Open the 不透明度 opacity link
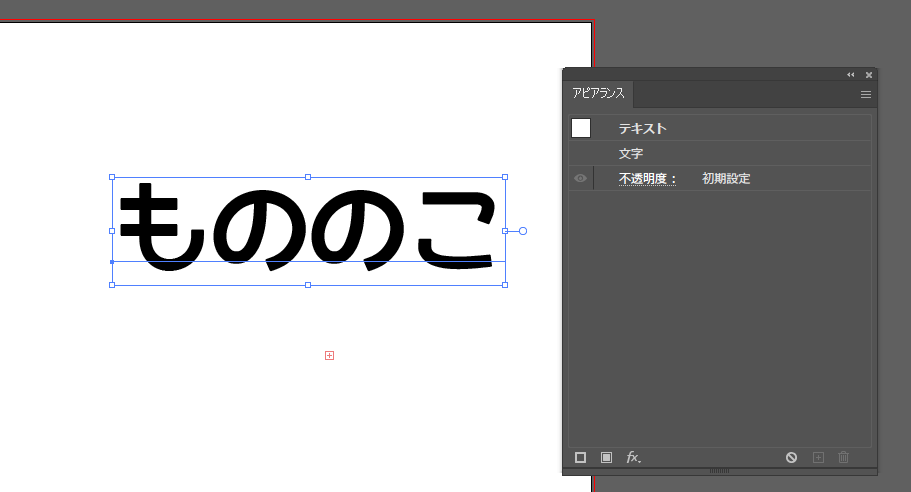Screen dimensions: 911x492 coord(647,179)
